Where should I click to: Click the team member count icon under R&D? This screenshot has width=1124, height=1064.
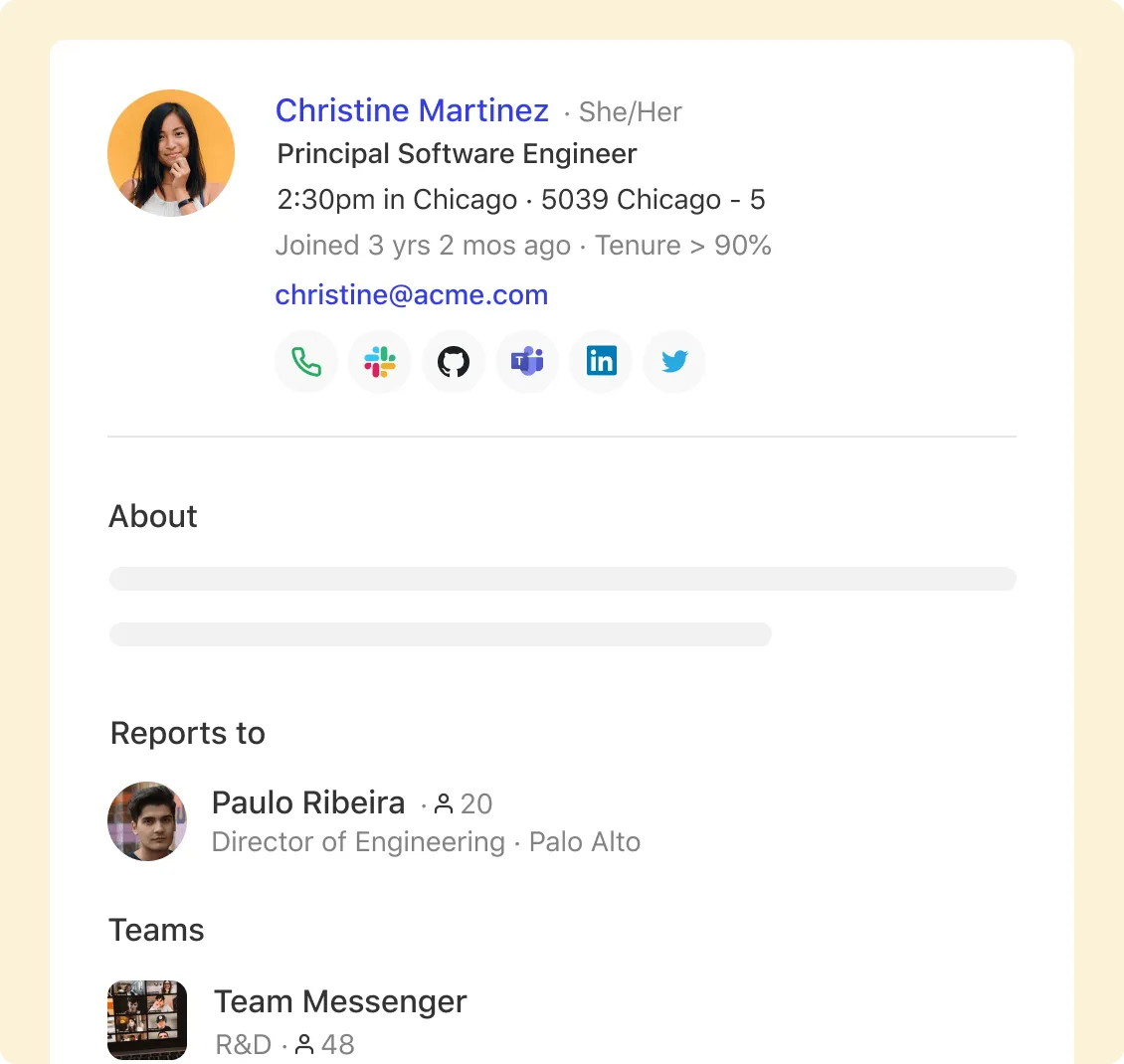click(x=305, y=1045)
